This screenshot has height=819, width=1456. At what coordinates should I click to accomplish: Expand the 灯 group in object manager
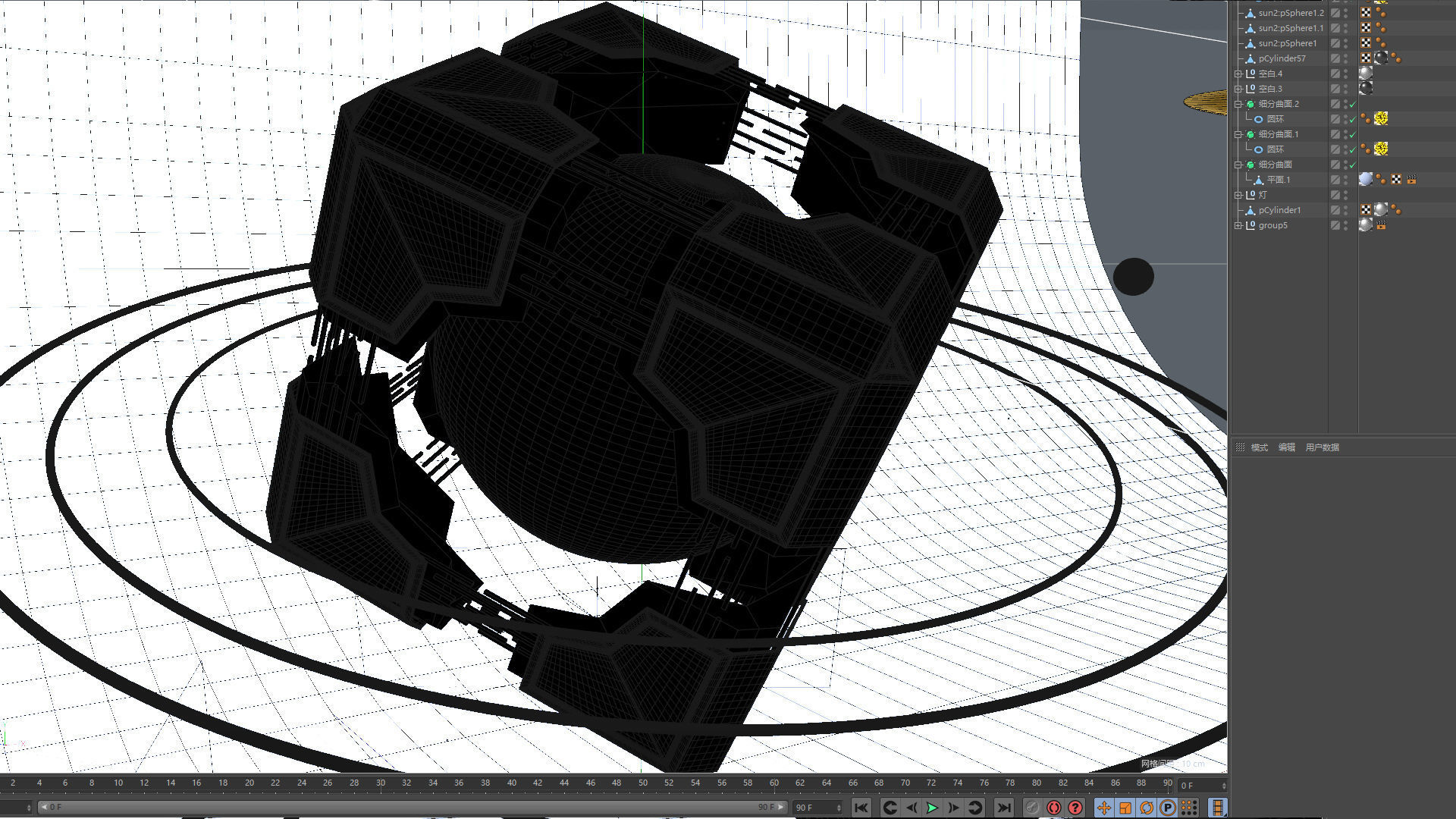coord(1238,195)
